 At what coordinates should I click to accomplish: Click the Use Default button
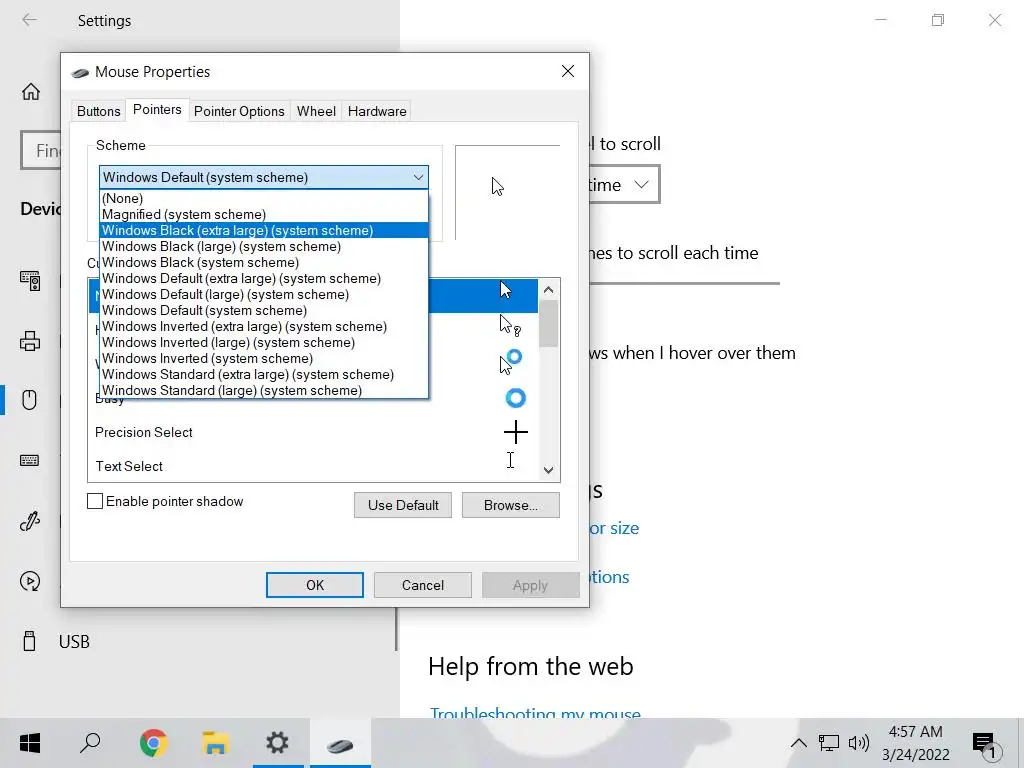[403, 505]
